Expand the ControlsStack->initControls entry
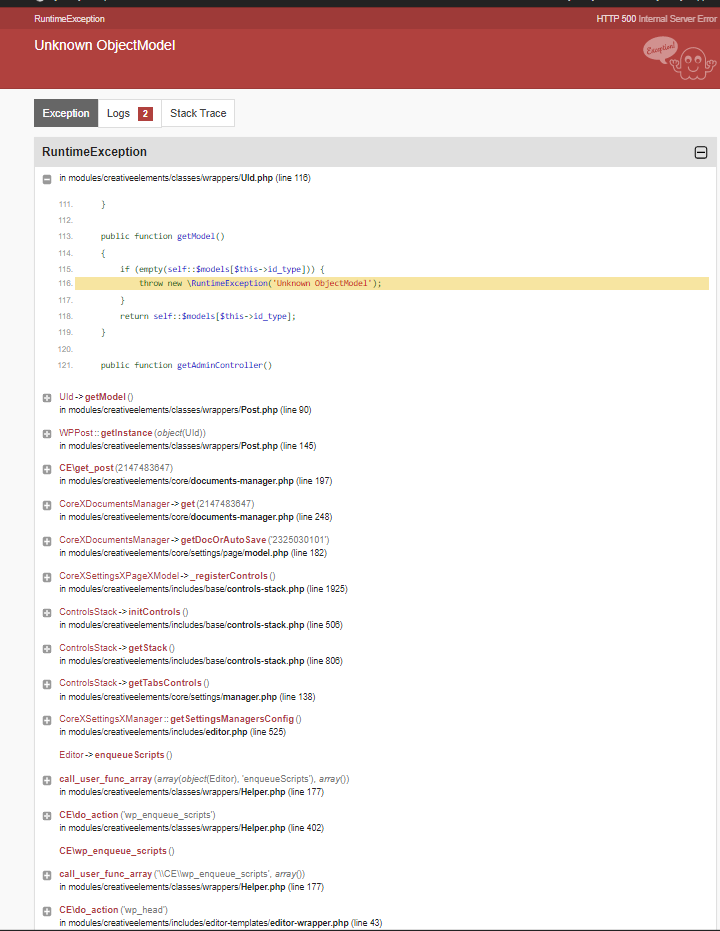 pyautogui.click(x=47, y=613)
